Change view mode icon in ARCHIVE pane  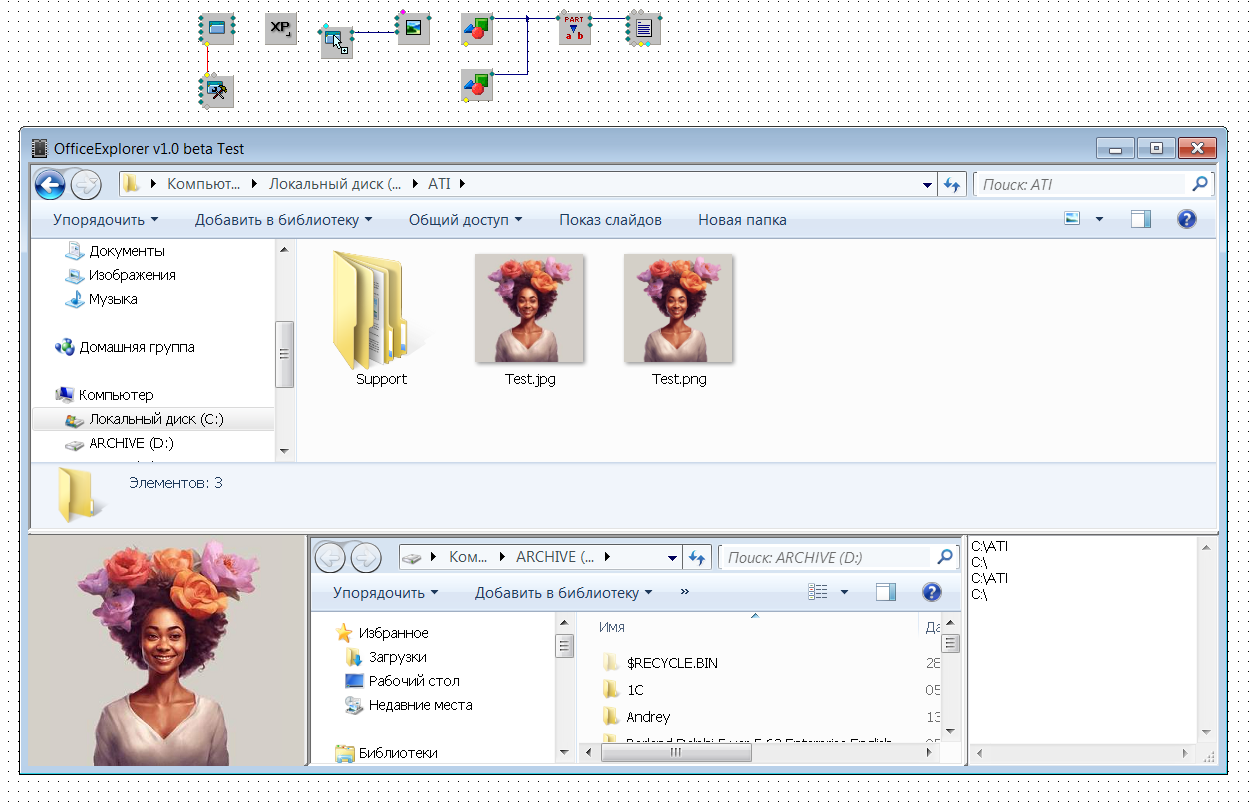(818, 592)
